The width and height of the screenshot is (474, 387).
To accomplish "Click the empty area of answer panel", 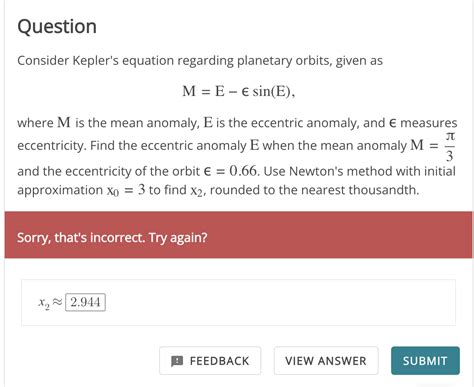I will click(x=280, y=302).
